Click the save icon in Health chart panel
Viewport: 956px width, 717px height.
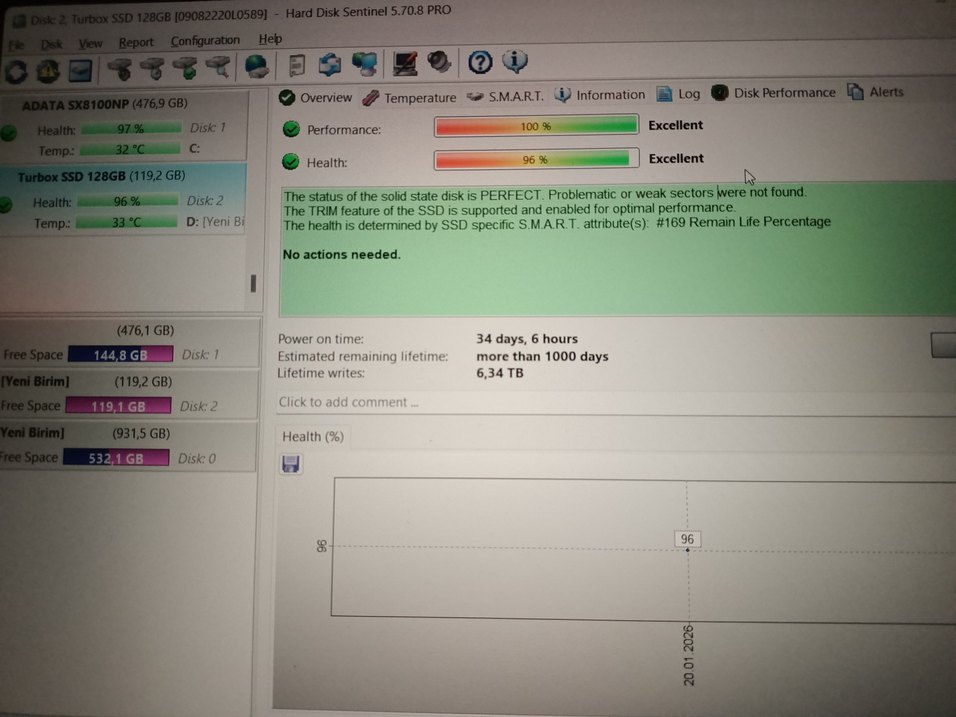[290, 463]
